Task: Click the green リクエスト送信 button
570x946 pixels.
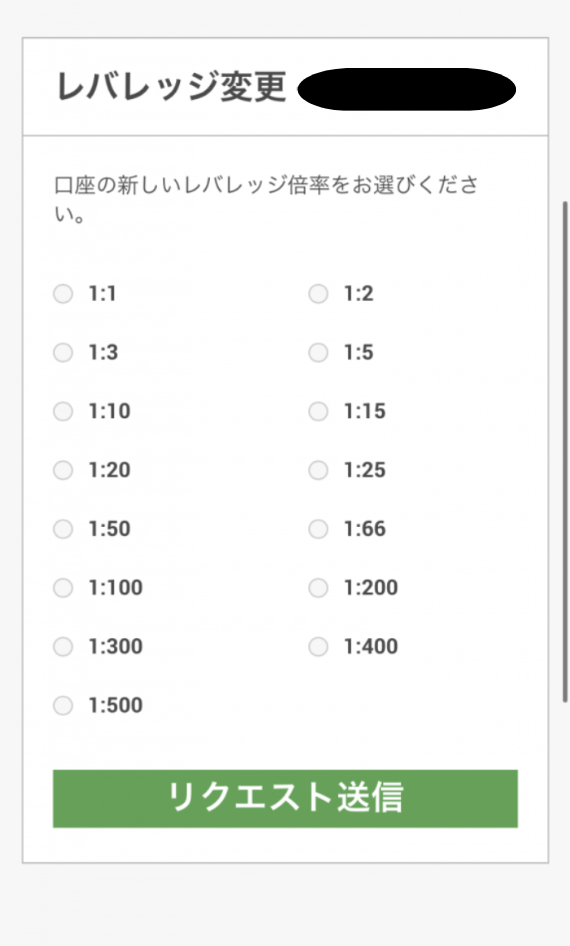Action: pos(285,798)
